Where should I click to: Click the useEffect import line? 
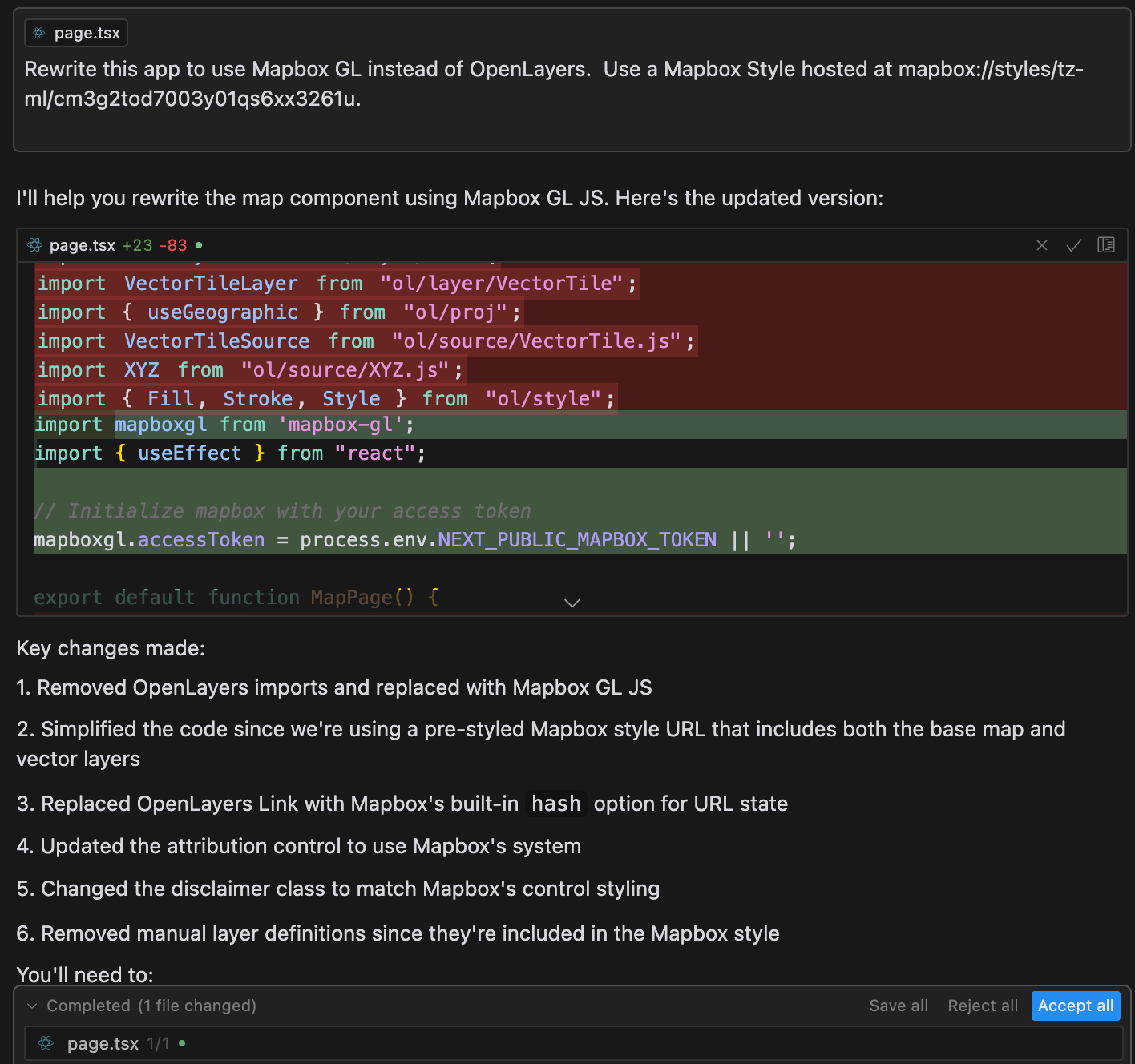[x=230, y=453]
